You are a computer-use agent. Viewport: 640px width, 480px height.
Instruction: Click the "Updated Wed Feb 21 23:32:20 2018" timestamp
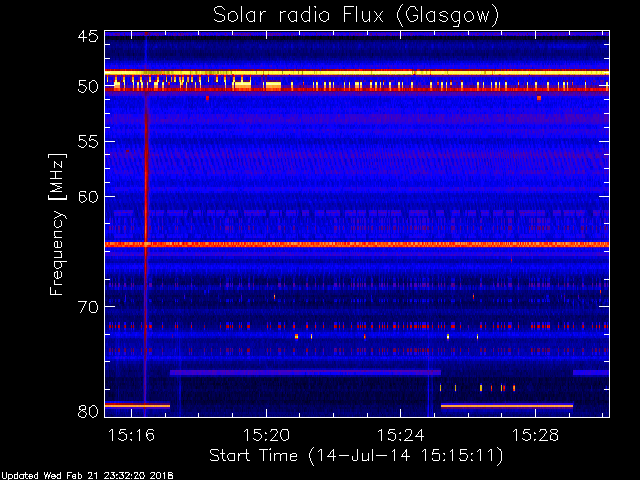(x=87, y=476)
